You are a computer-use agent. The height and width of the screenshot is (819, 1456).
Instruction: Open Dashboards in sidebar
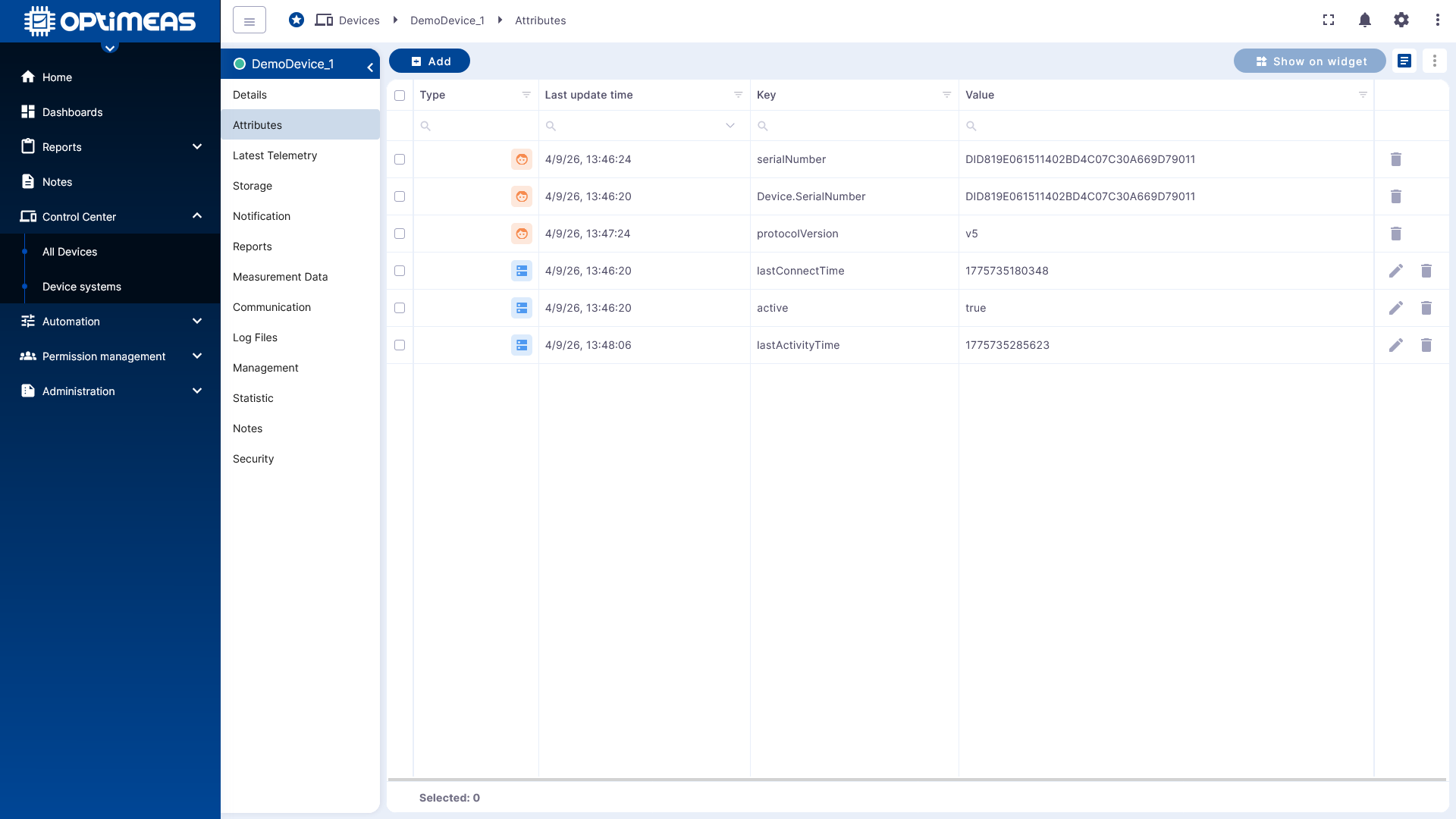click(110, 112)
